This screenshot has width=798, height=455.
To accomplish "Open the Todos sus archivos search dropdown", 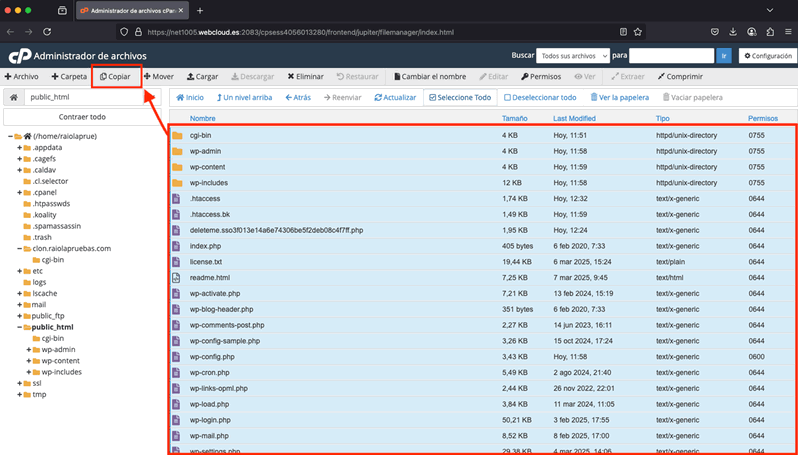I will click(573, 55).
